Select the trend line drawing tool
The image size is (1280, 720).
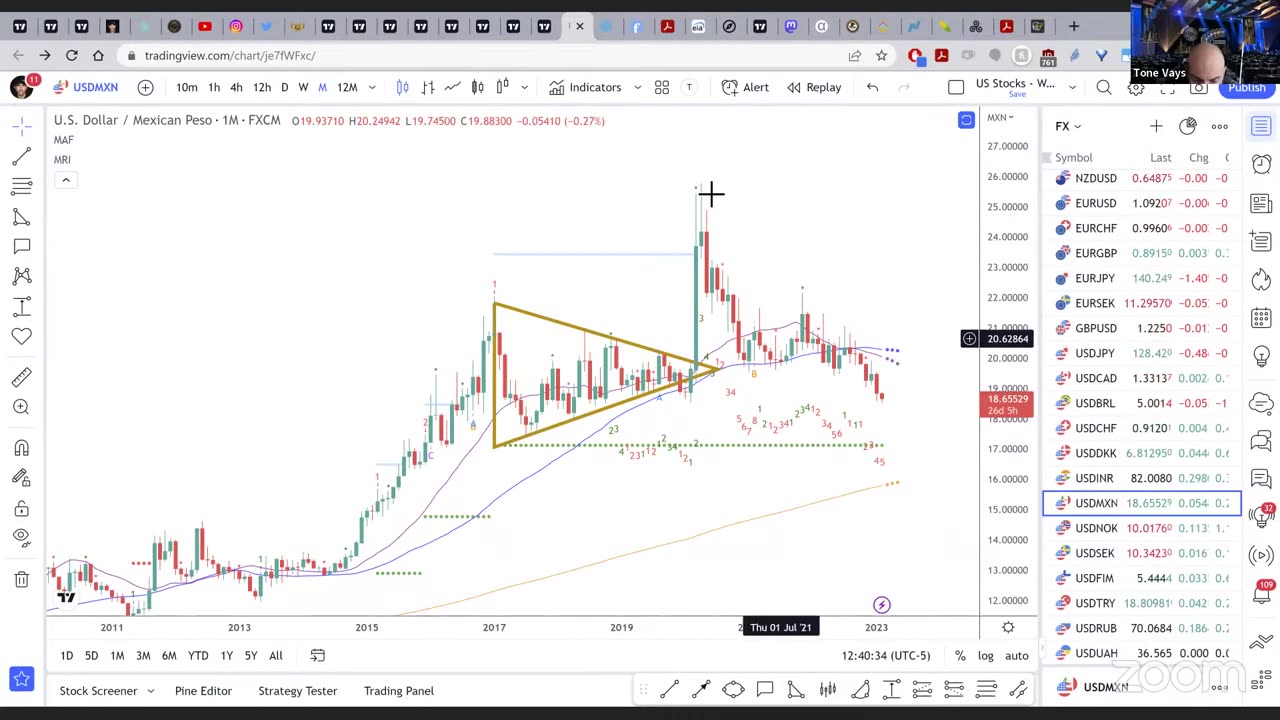(21, 156)
